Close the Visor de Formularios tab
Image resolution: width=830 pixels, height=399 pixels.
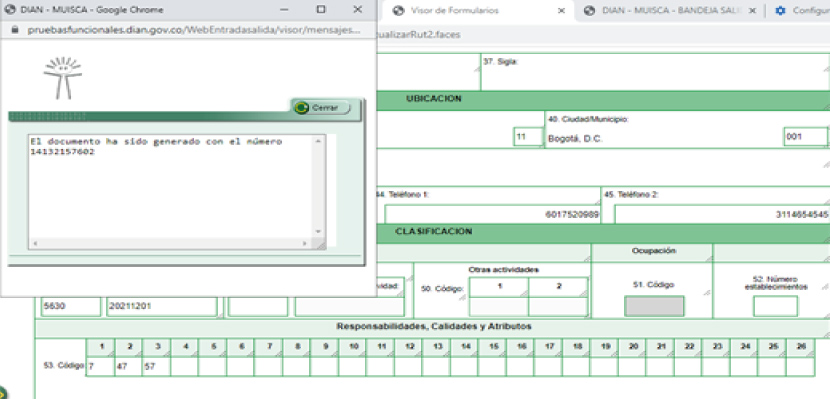[x=562, y=11]
